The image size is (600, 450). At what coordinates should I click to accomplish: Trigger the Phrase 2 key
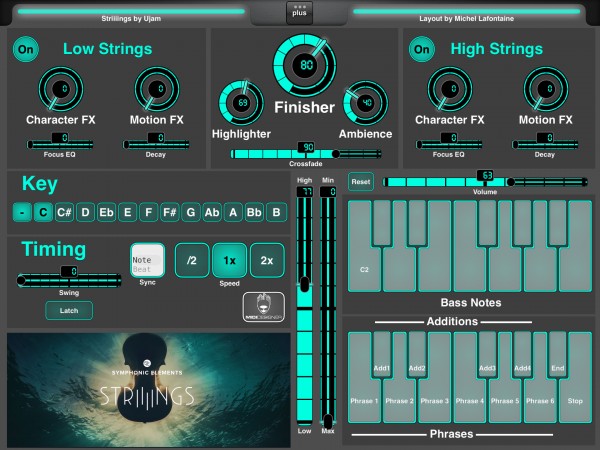(399, 401)
